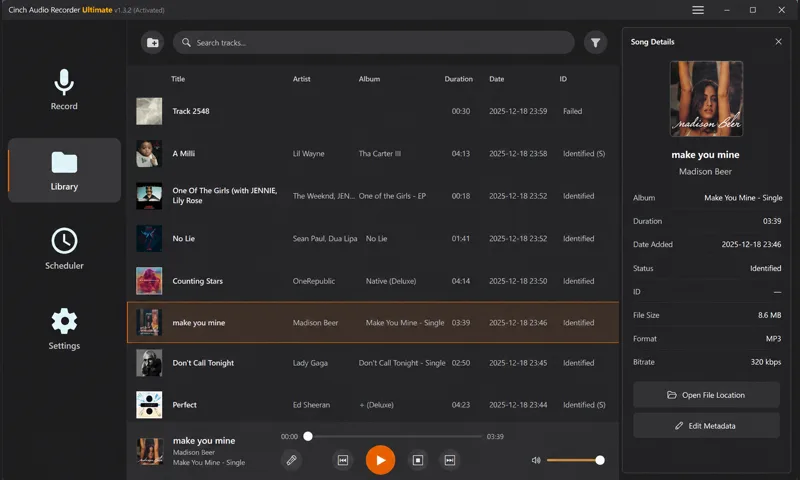
Task: Click the Counting Stars album thumbnail
Action: point(149,281)
